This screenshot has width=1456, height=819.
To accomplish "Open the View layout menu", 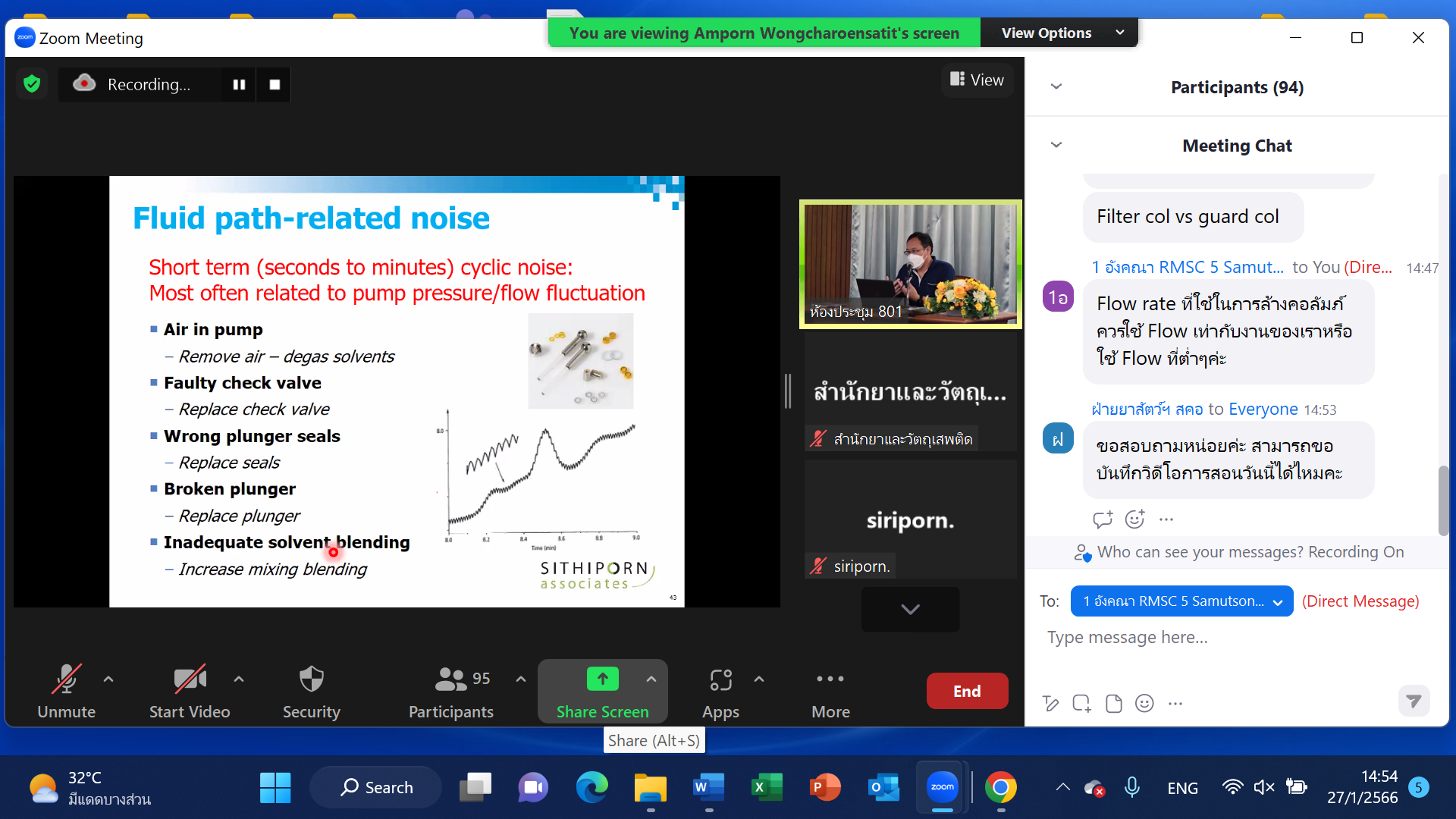I will pos(977,80).
